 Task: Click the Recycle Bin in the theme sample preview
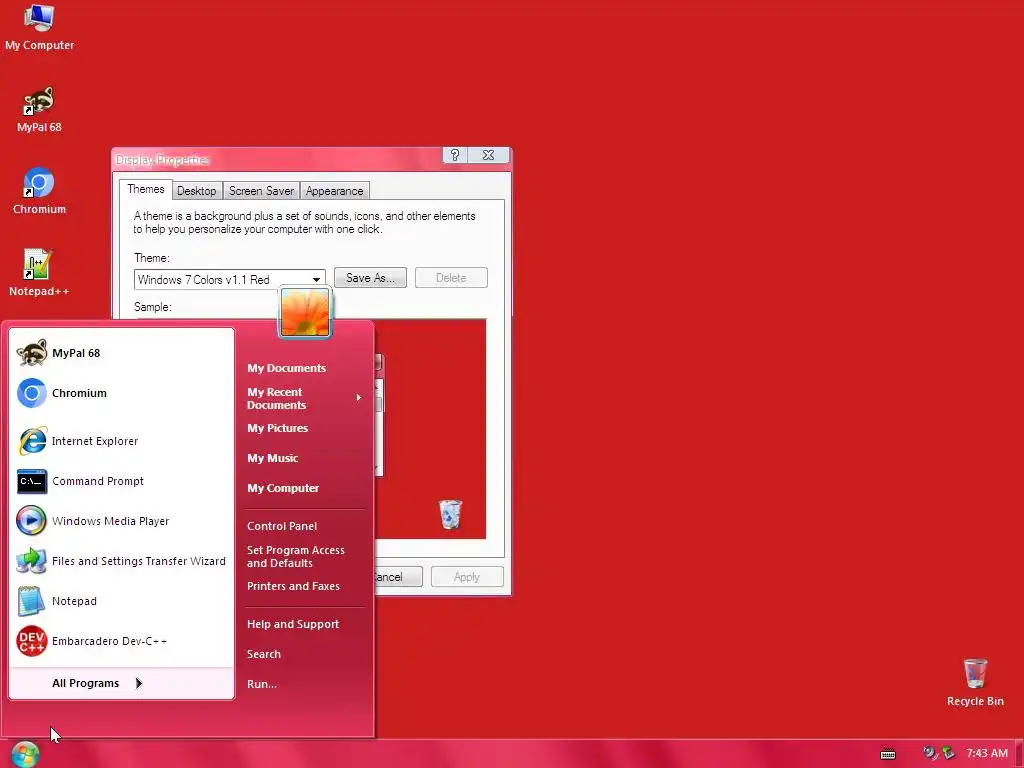(450, 514)
